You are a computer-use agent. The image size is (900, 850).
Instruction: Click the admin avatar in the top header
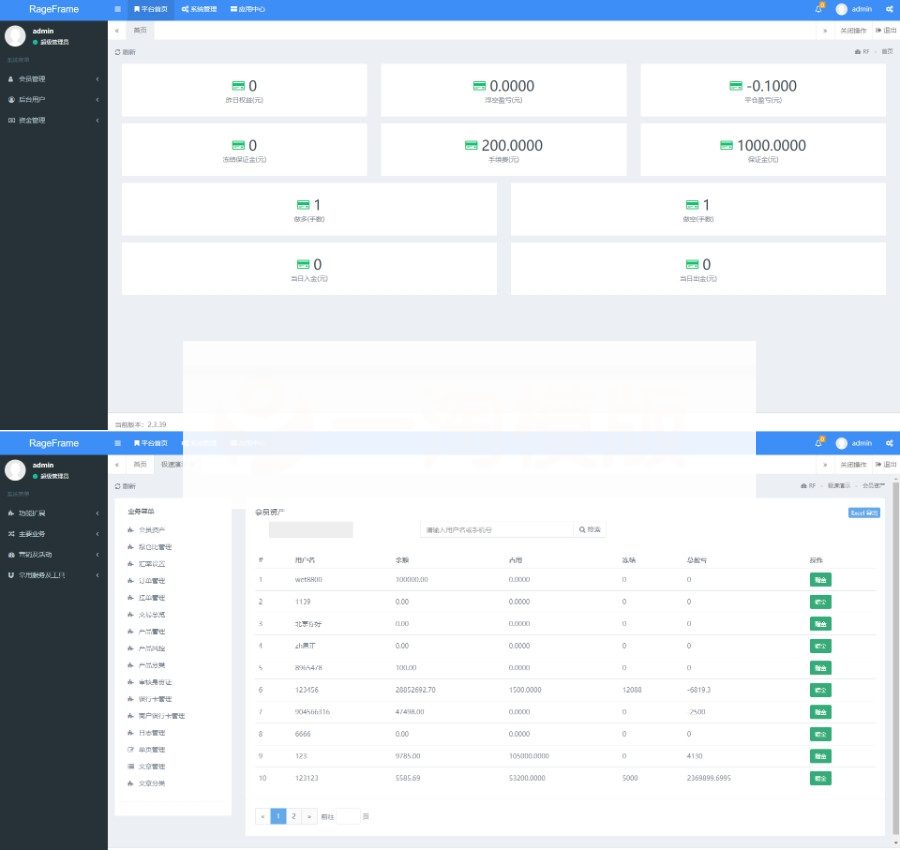[x=841, y=9]
